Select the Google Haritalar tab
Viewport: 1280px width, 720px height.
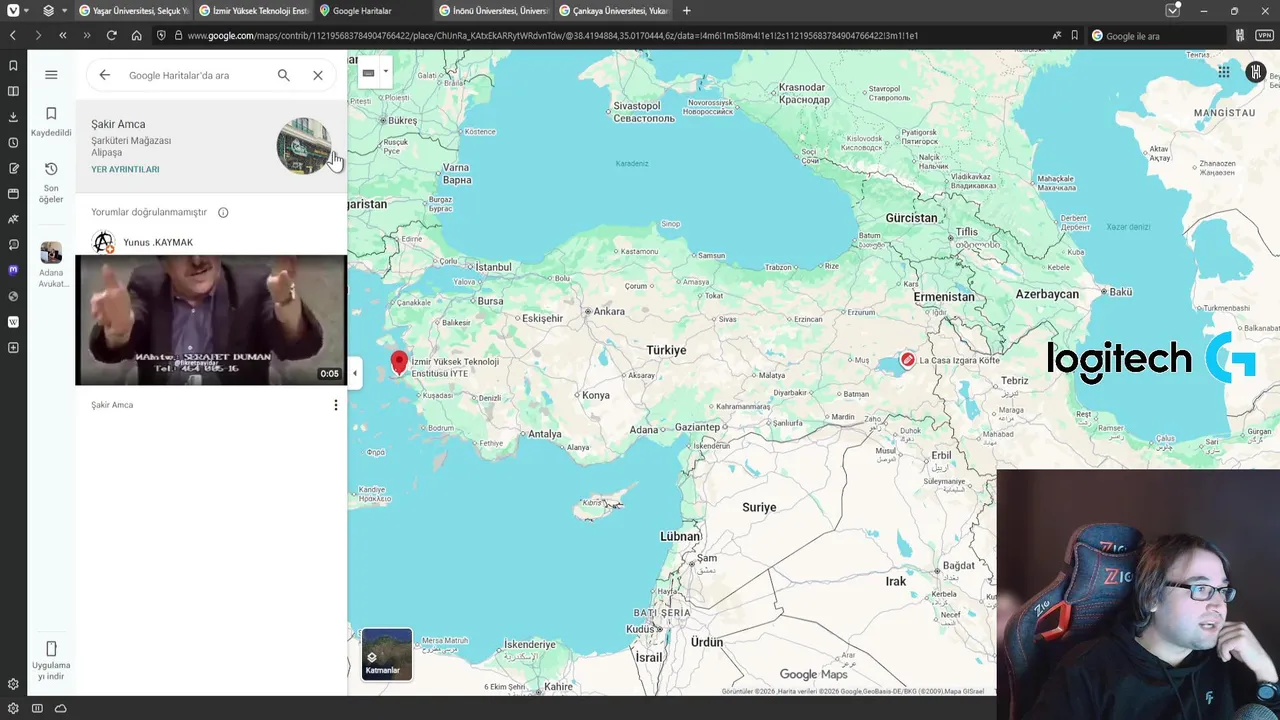pos(372,11)
